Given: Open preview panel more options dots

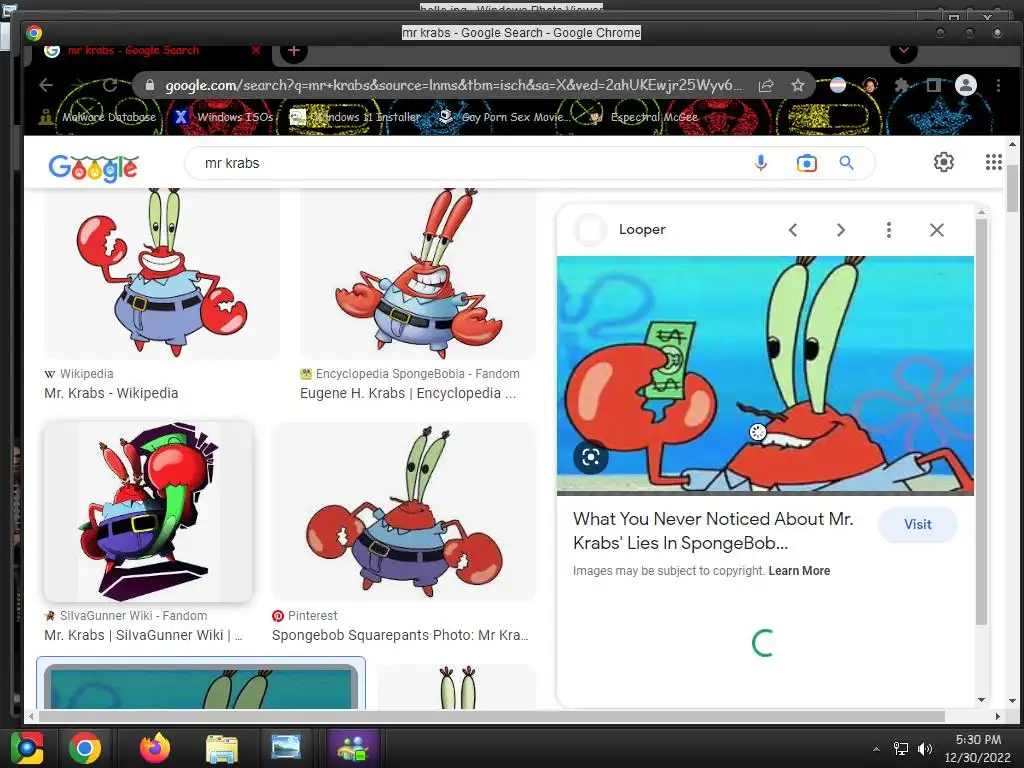Looking at the screenshot, I should (888, 230).
